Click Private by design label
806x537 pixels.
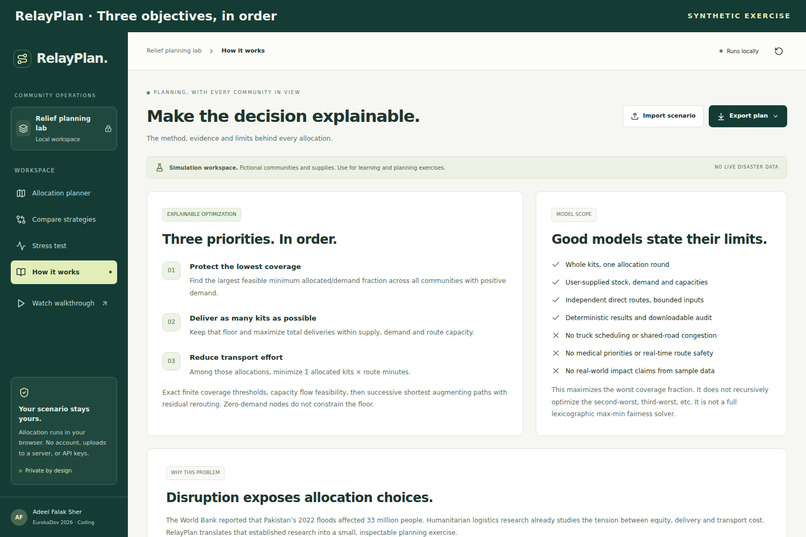click(x=45, y=471)
